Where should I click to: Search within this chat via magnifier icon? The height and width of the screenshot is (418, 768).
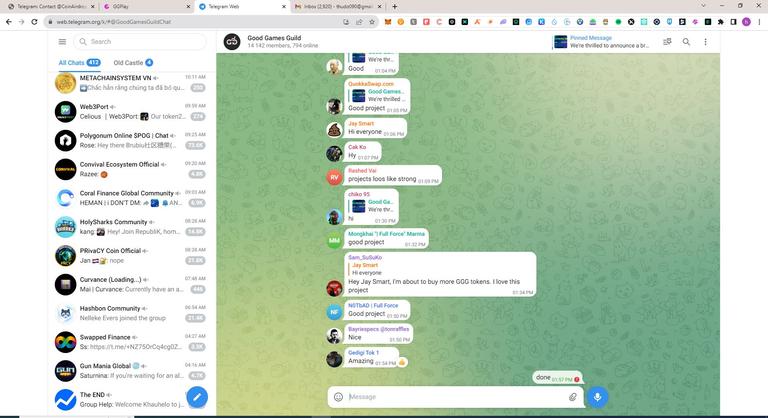[x=686, y=42]
